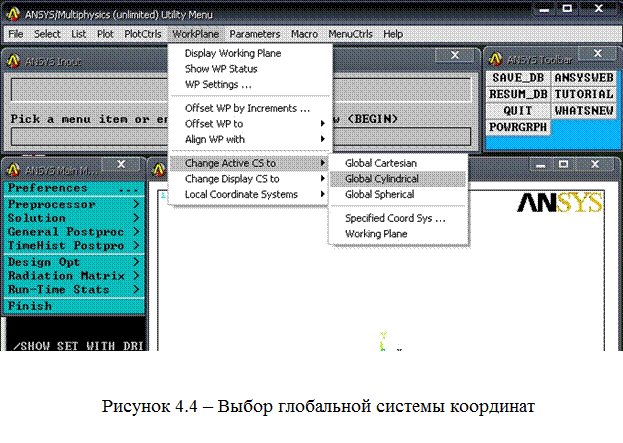Click WHATSNEW toolbar button

pyautogui.click(x=584, y=111)
